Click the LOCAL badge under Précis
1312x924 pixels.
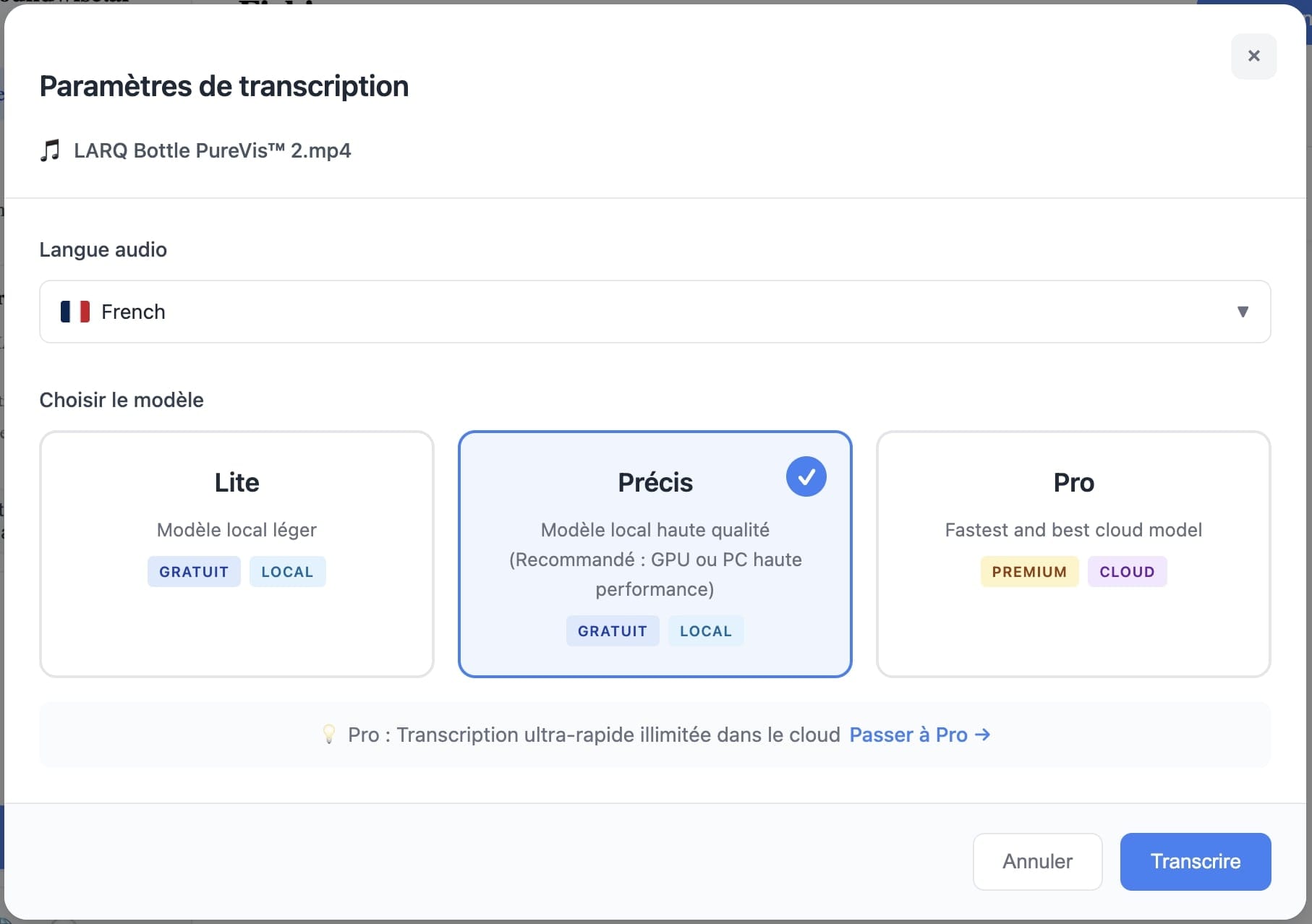click(x=705, y=631)
